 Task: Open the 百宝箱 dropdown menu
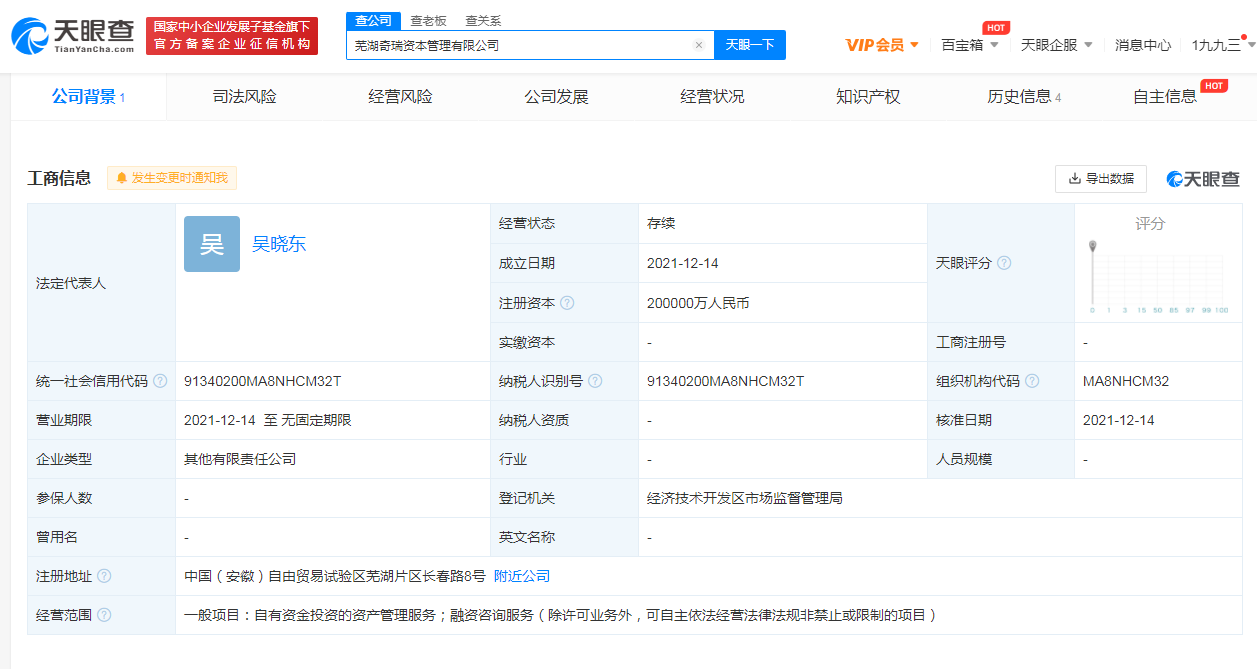(x=969, y=45)
